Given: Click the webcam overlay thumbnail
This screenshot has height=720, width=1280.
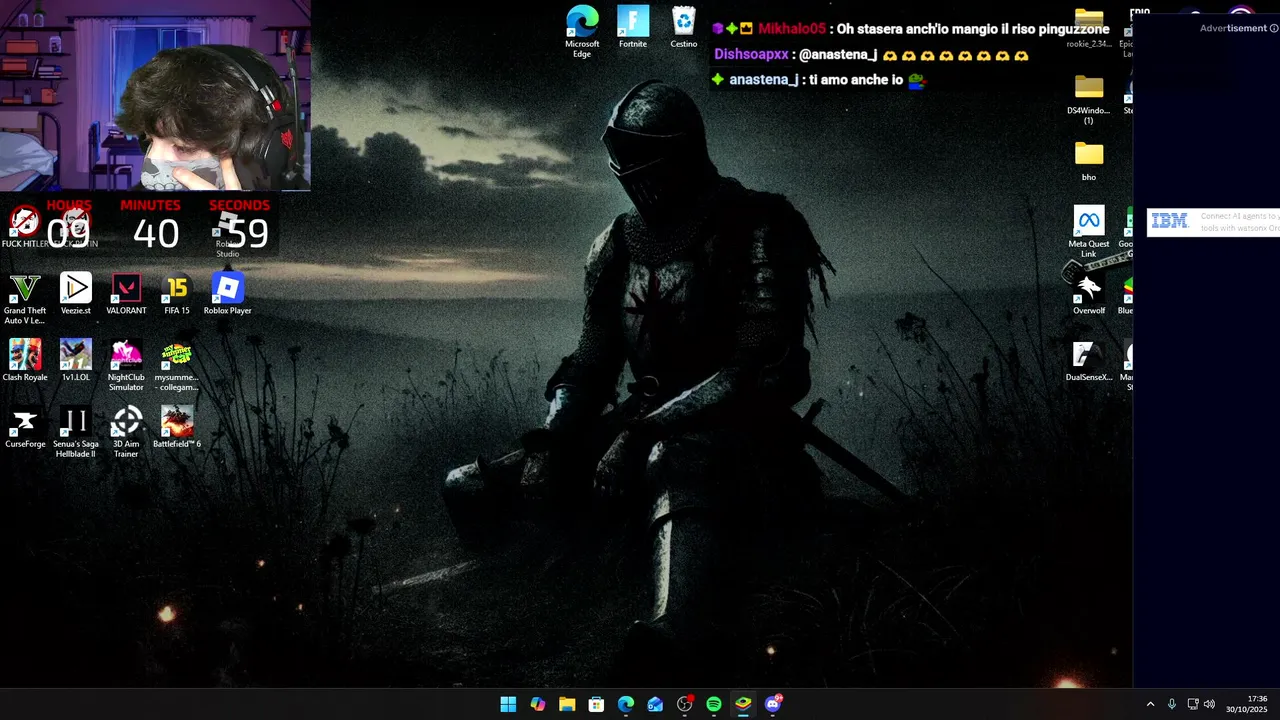Looking at the screenshot, I should click(x=155, y=95).
